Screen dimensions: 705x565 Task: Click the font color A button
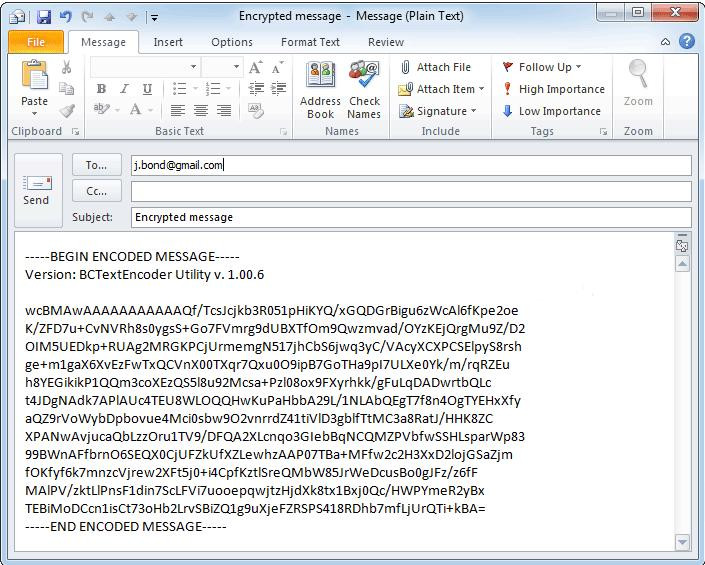[135, 109]
